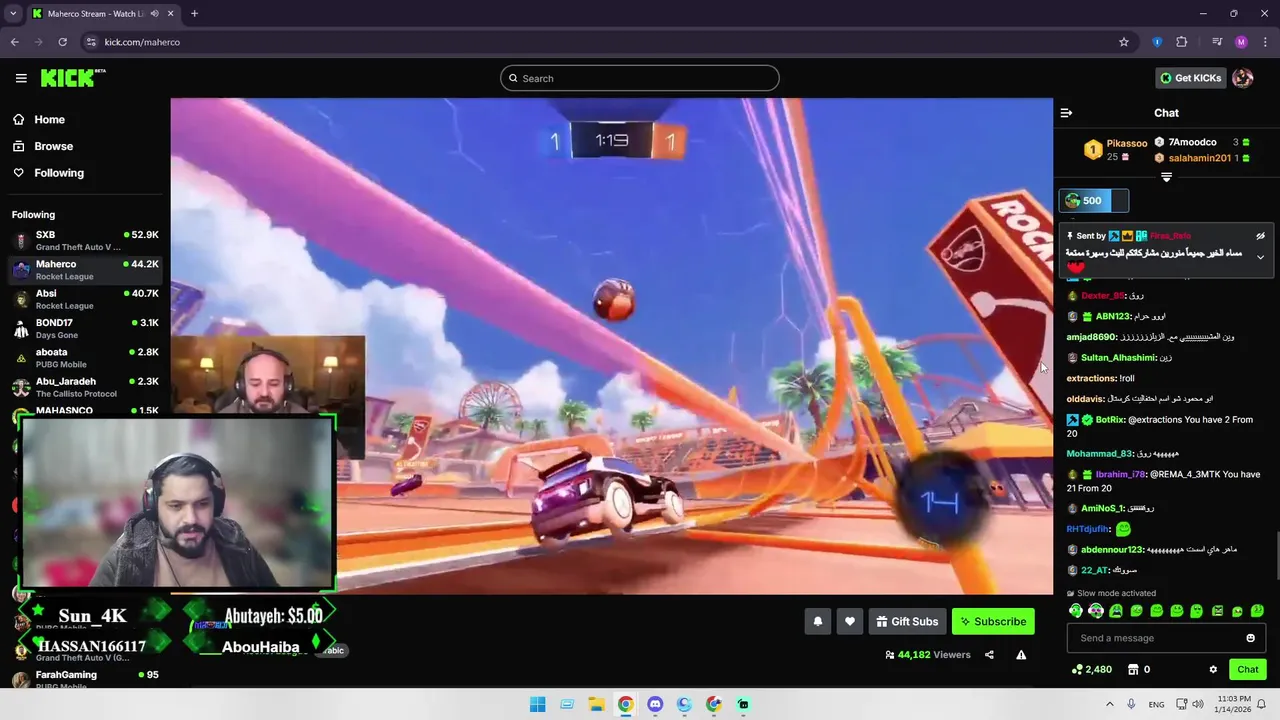Pick the angry square green emote
The width and height of the screenshot is (1280, 720).
click(x=1217, y=610)
